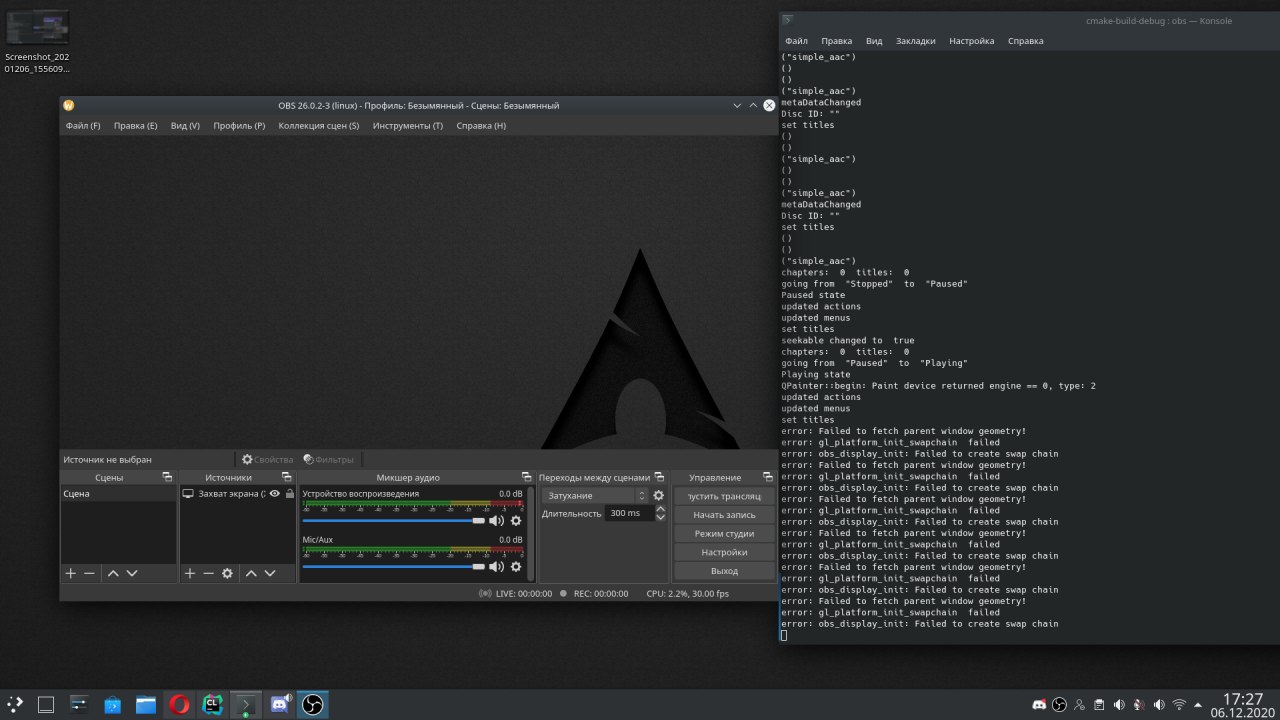Move the source down in the Sources panel
This screenshot has width=1280, height=720.
pos(270,573)
